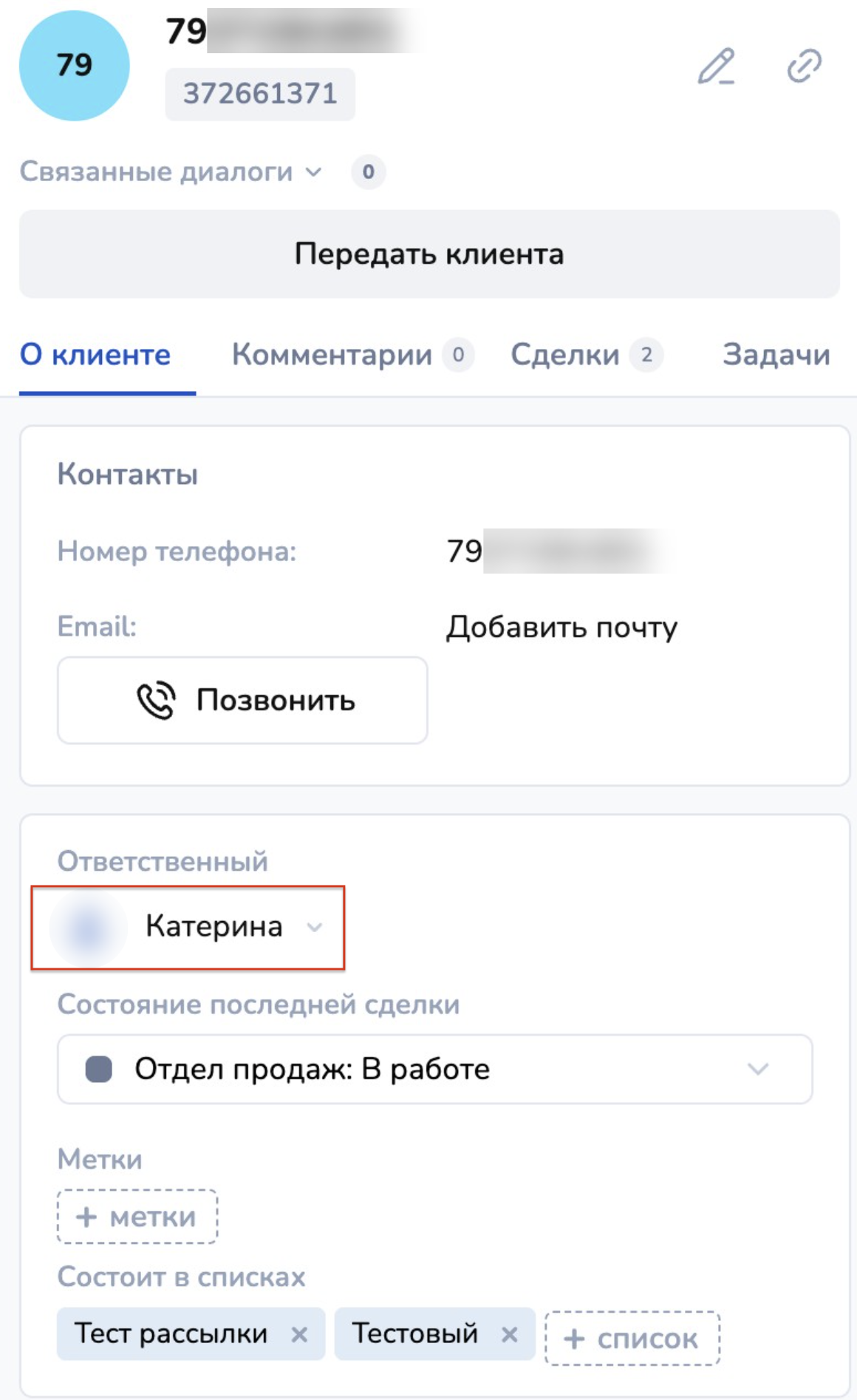Viewport: 857px width, 1400px height.
Task: Open the Отдел продаж: В работе dropdown
Action: (x=757, y=1069)
